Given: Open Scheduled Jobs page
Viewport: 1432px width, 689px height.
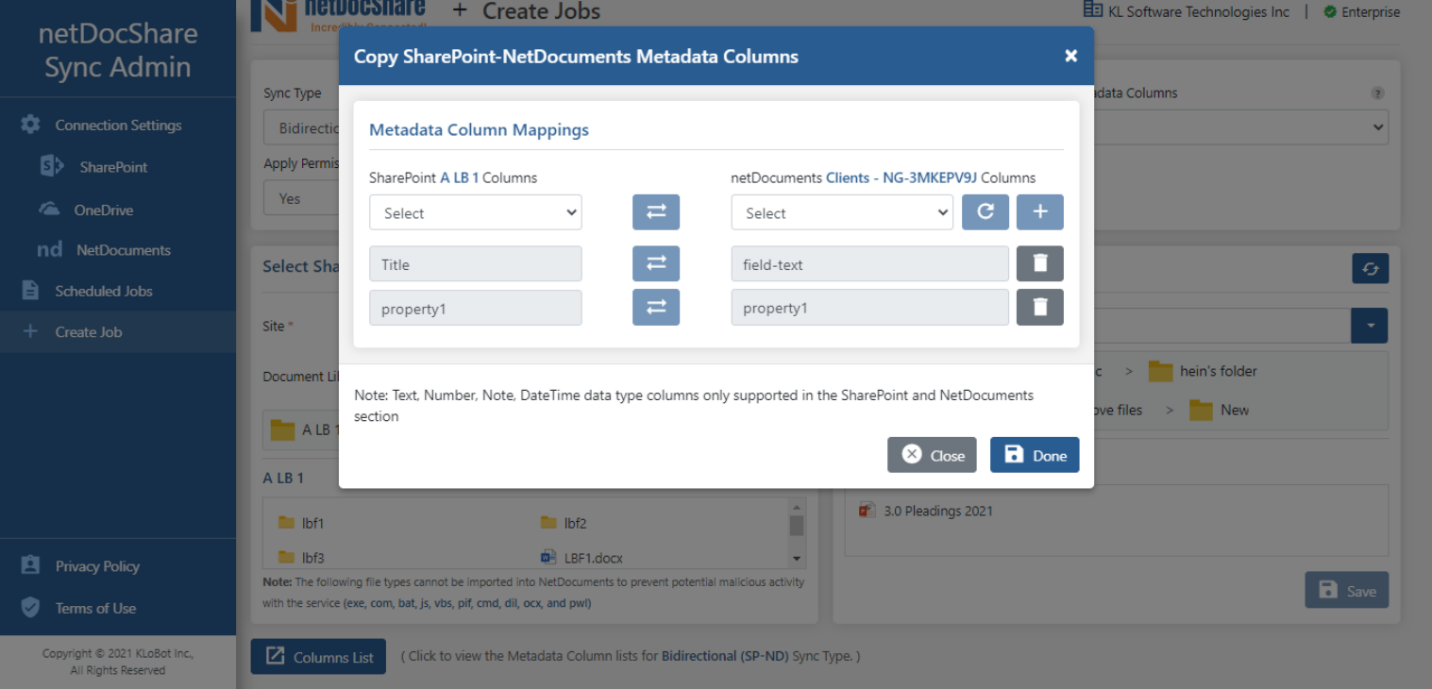Looking at the screenshot, I should pos(104,291).
